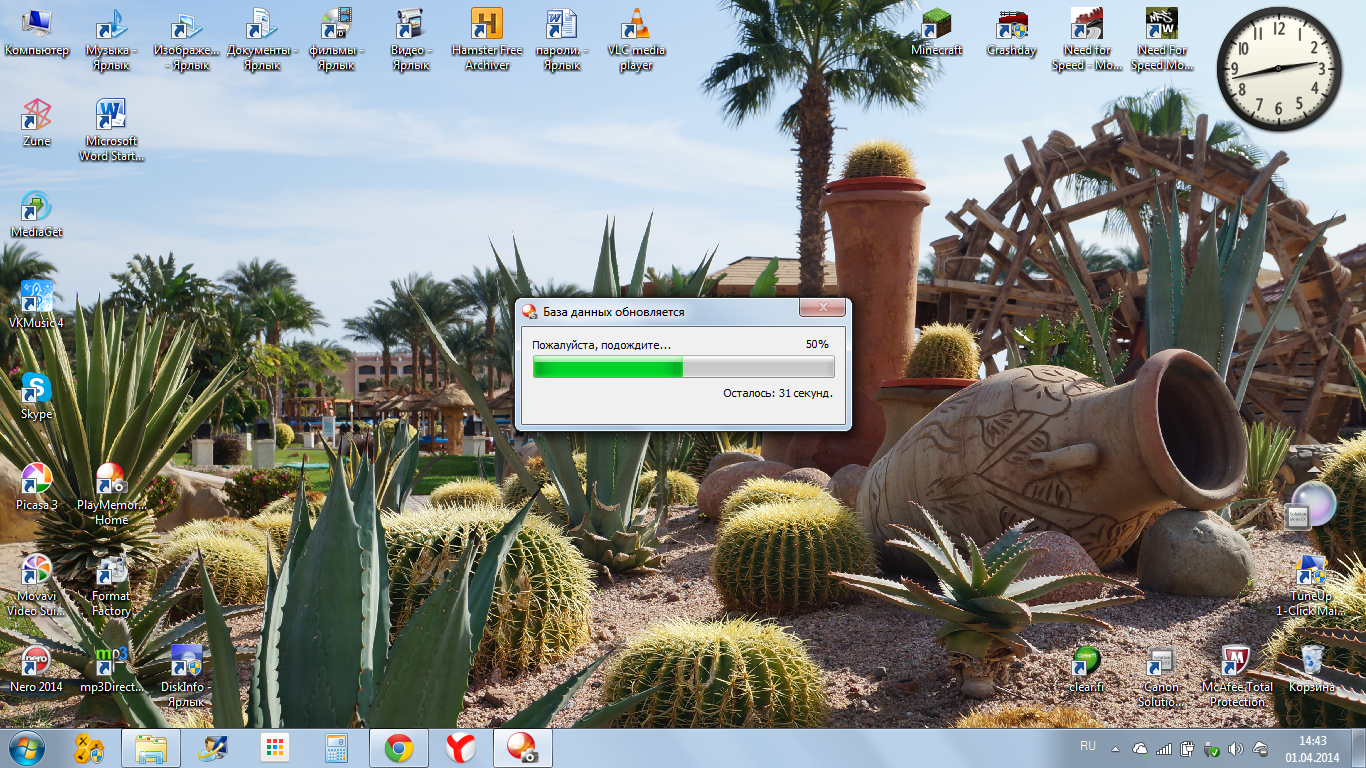Open the volume speaker tray icon
This screenshot has width=1366, height=768.
[x=1235, y=748]
